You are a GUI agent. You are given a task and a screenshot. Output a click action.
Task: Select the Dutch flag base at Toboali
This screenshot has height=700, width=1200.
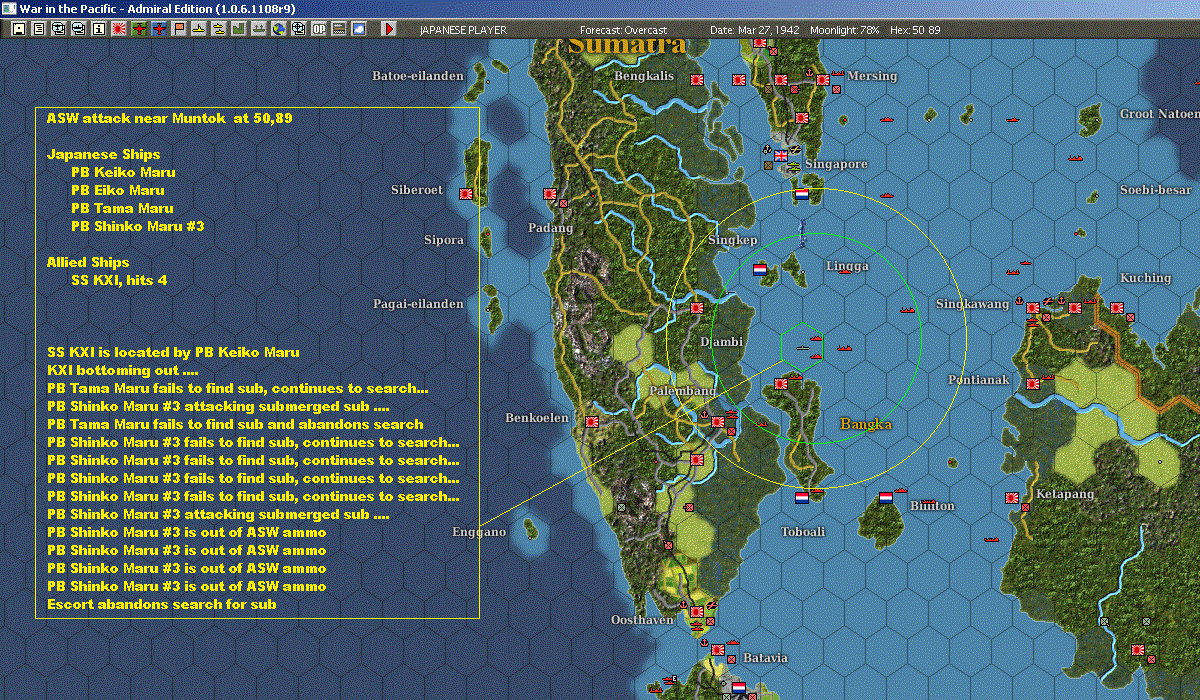tap(802, 497)
